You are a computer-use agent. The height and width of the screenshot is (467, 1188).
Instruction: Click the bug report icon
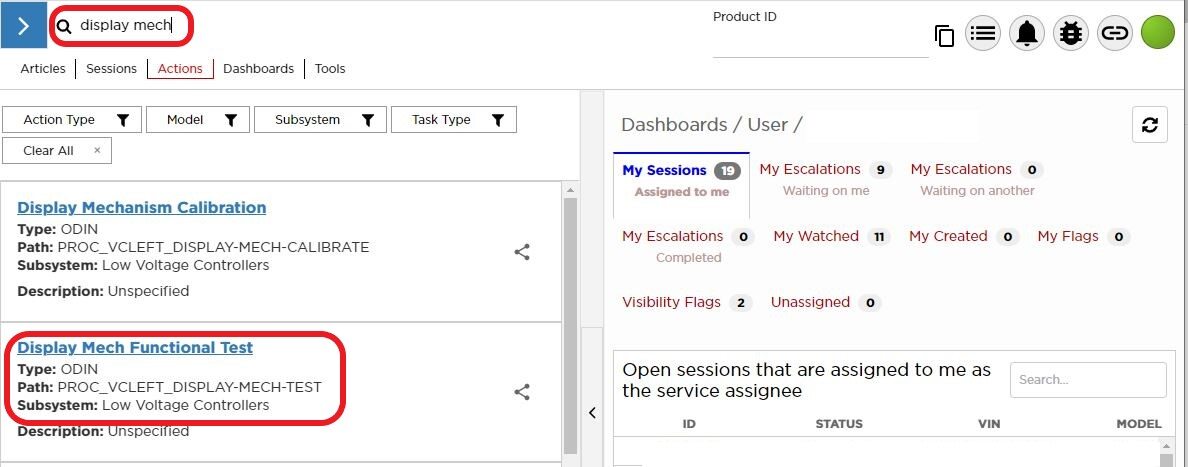point(1071,33)
